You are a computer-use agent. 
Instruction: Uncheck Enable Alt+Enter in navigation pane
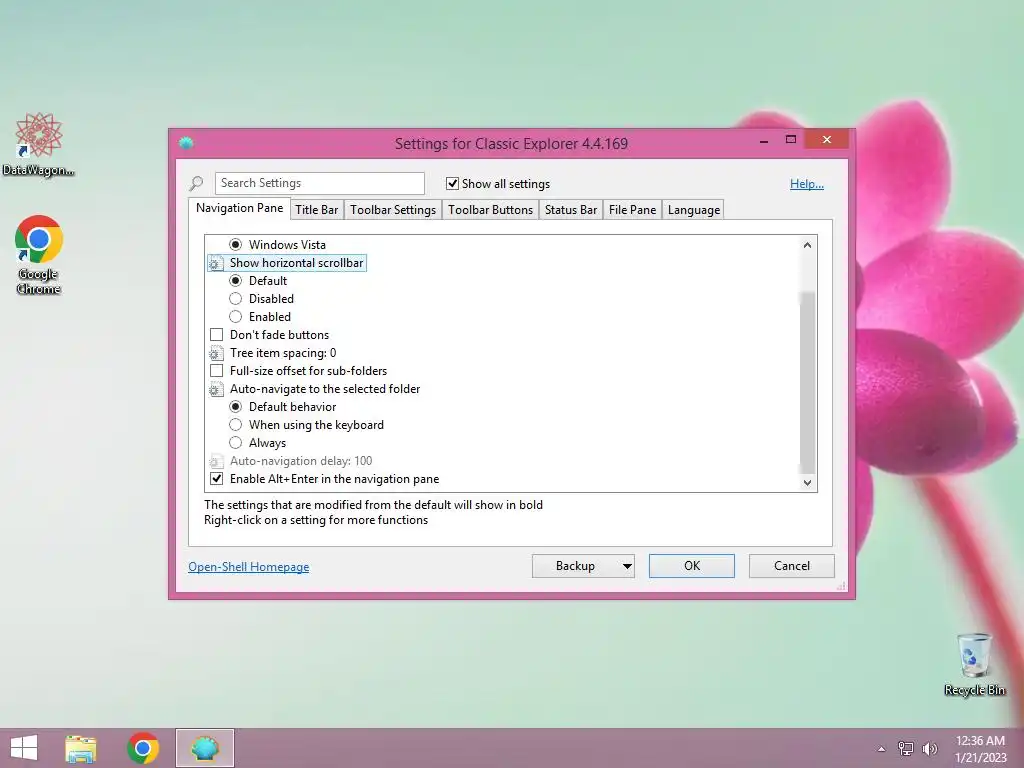[216, 479]
